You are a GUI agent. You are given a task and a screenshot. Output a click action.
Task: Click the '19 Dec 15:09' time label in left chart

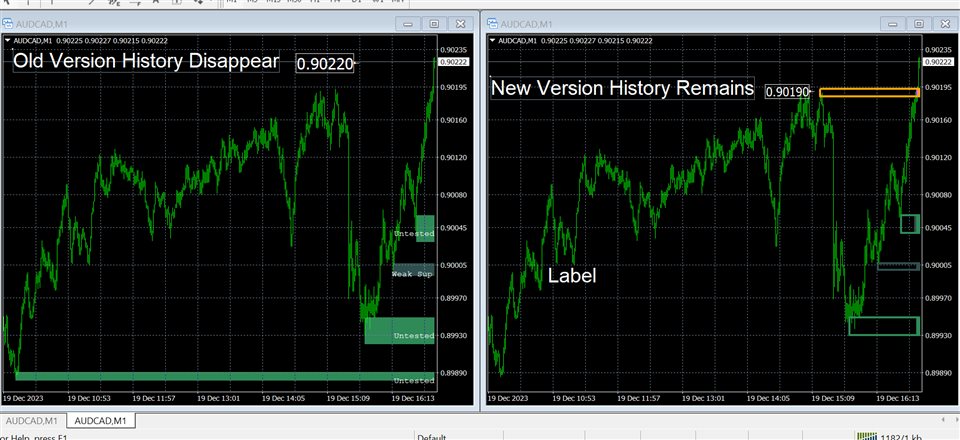pos(349,398)
